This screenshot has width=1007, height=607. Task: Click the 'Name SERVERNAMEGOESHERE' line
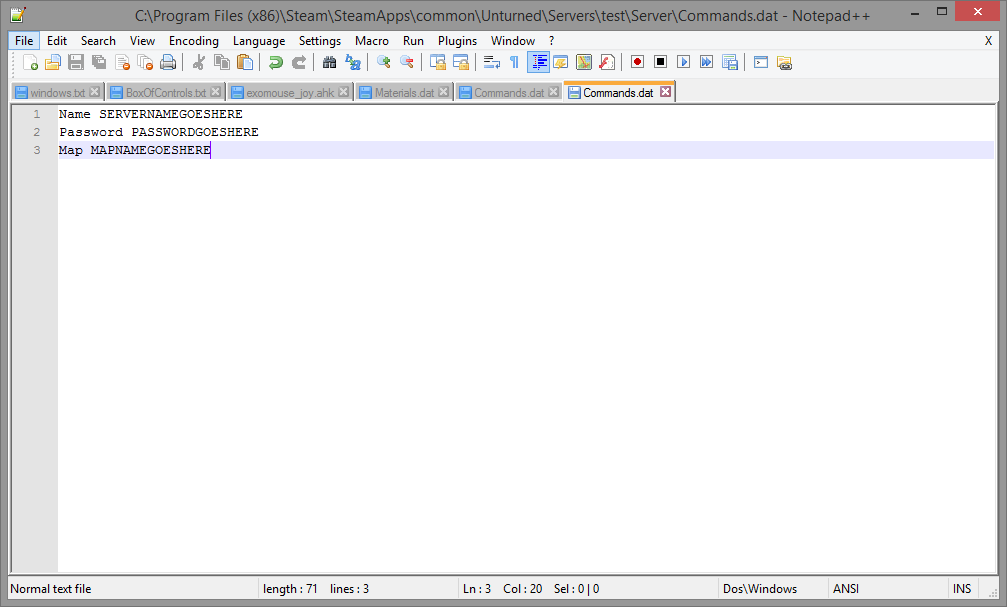coord(151,114)
